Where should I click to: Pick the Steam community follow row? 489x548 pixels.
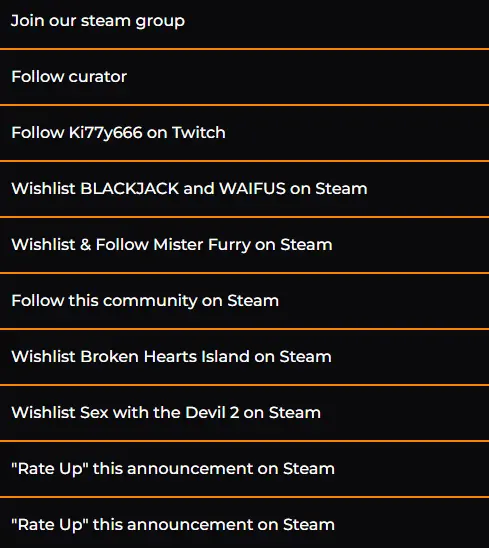coord(244,301)
